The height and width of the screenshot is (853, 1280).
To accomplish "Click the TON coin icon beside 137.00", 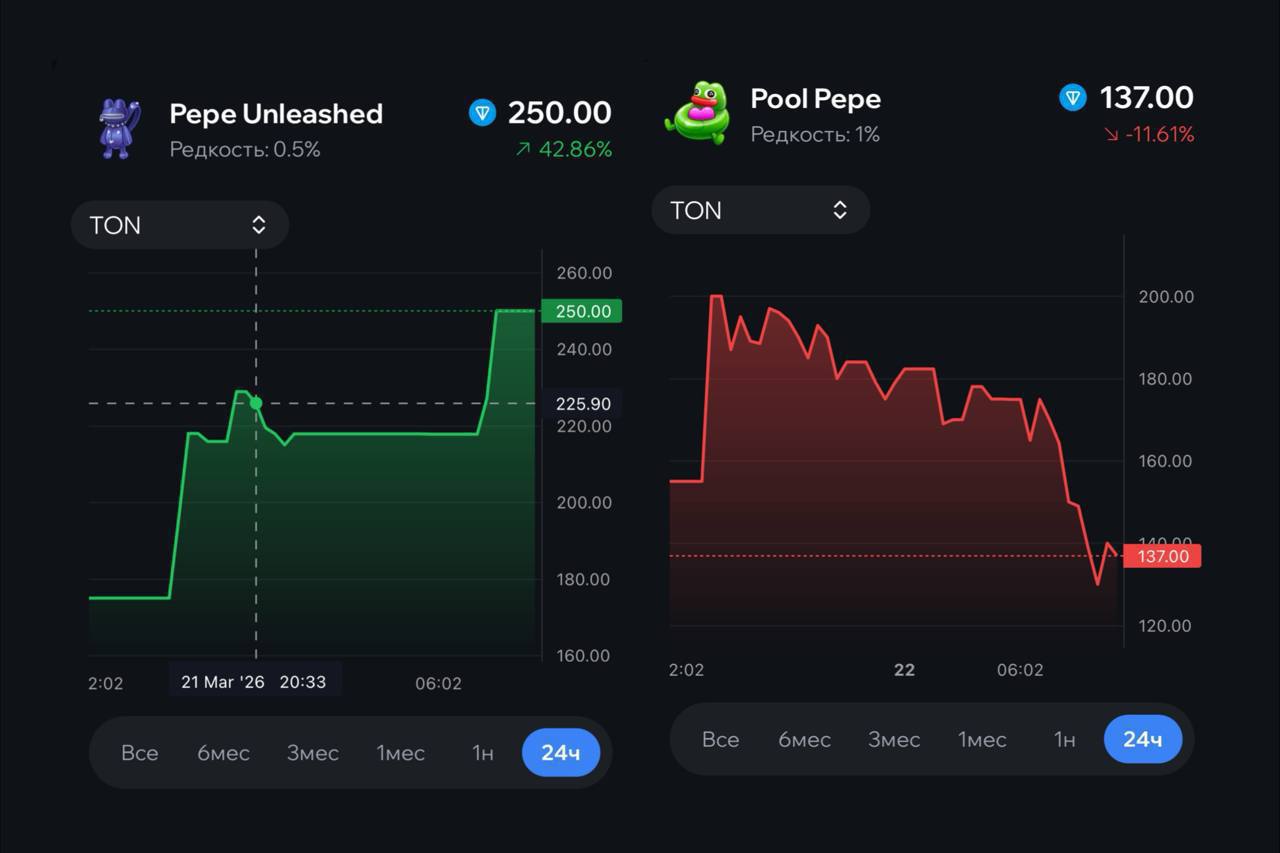I will point(1073,98).
